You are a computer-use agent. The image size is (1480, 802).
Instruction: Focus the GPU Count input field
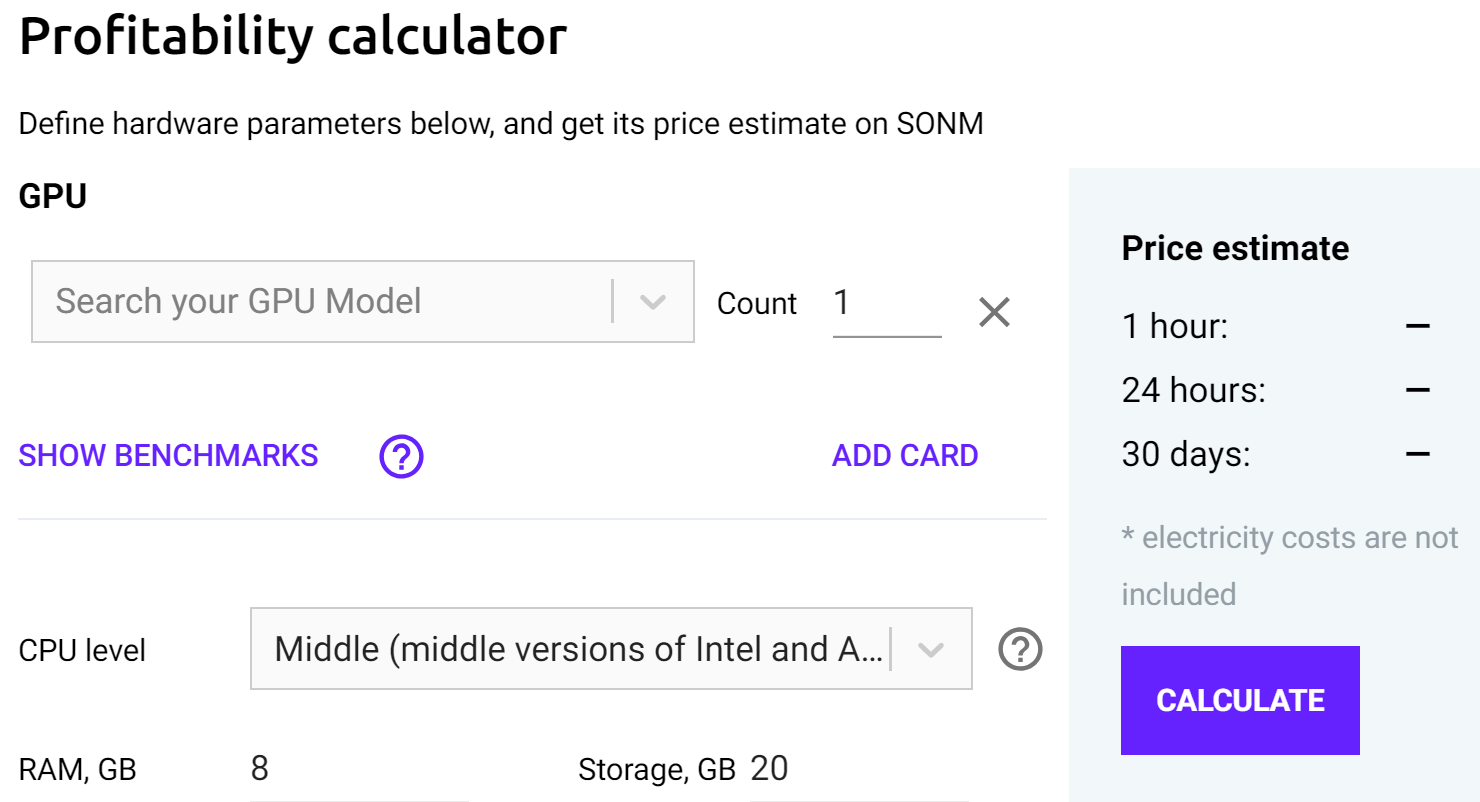pyautogui.click(x=886, y=304)
